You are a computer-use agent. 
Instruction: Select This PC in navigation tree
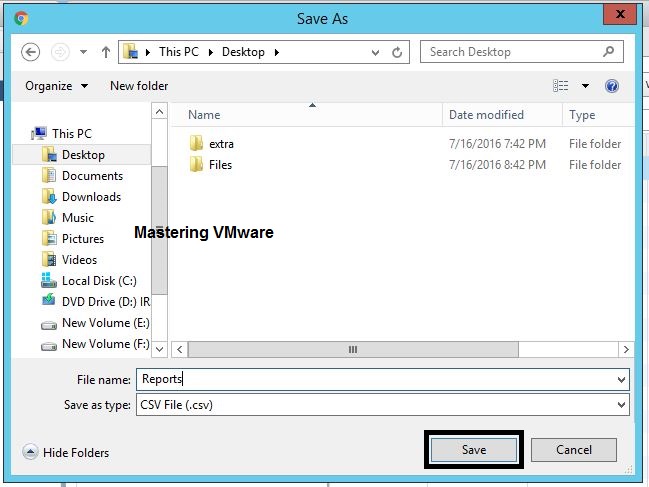tap(72, 134)
